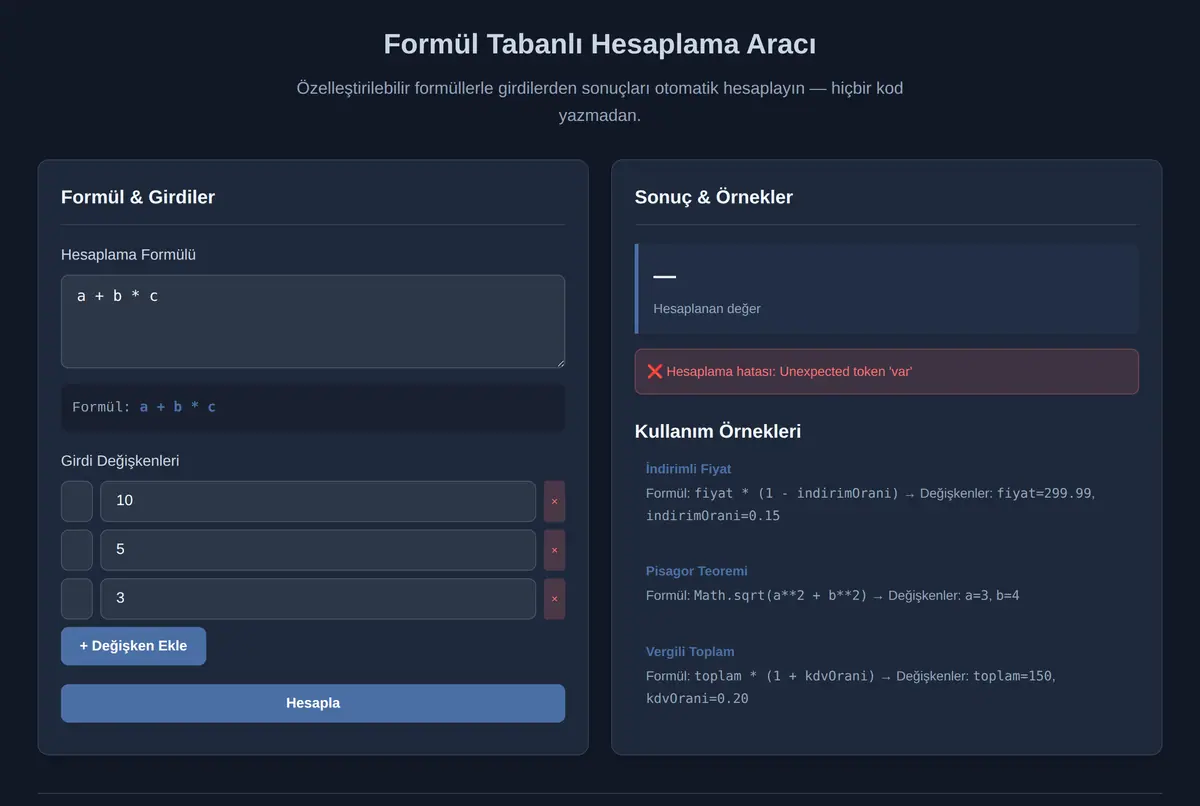Viewport: 1200px width, 806px height.
Task: Click the name field beside value 3
Action: pyautogui.click(x=77, y=598)
